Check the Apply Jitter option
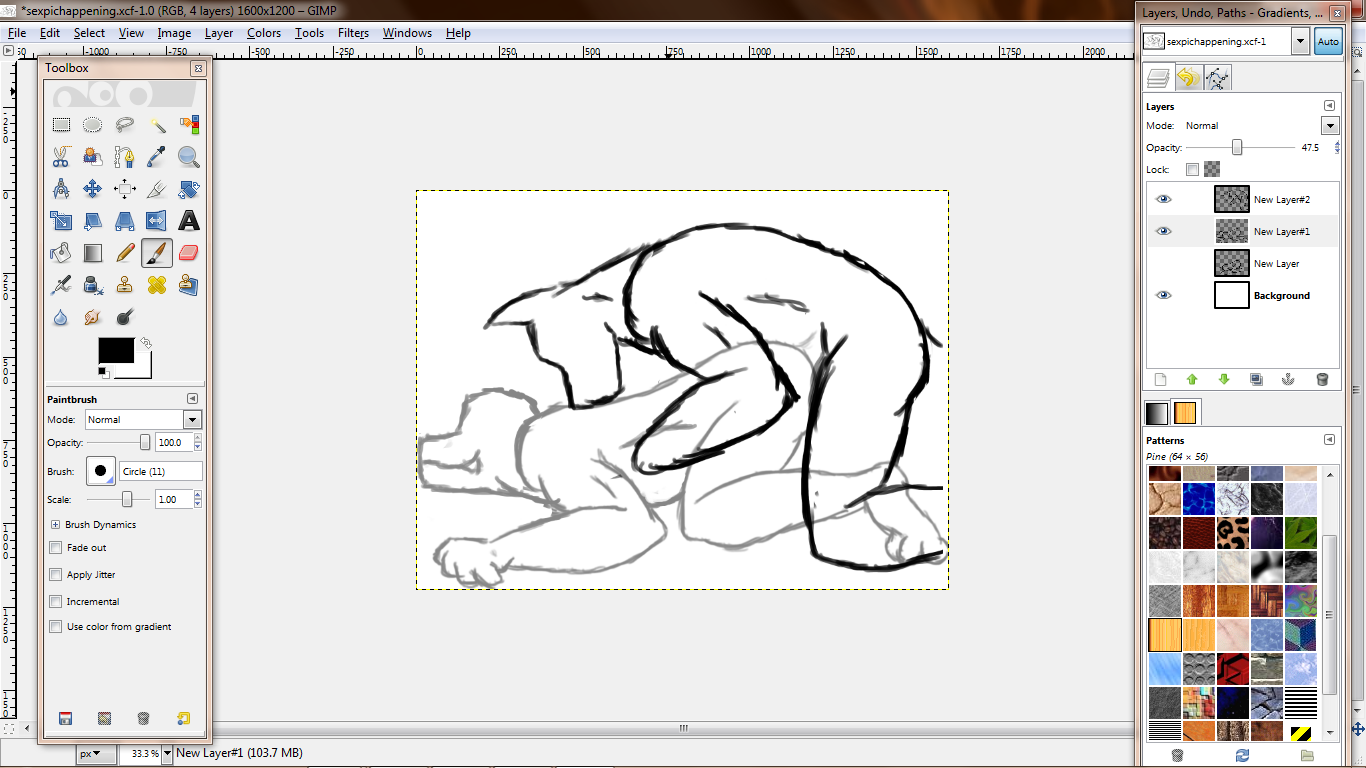The width and height of the screenshot is (1366, 768). 56,575
